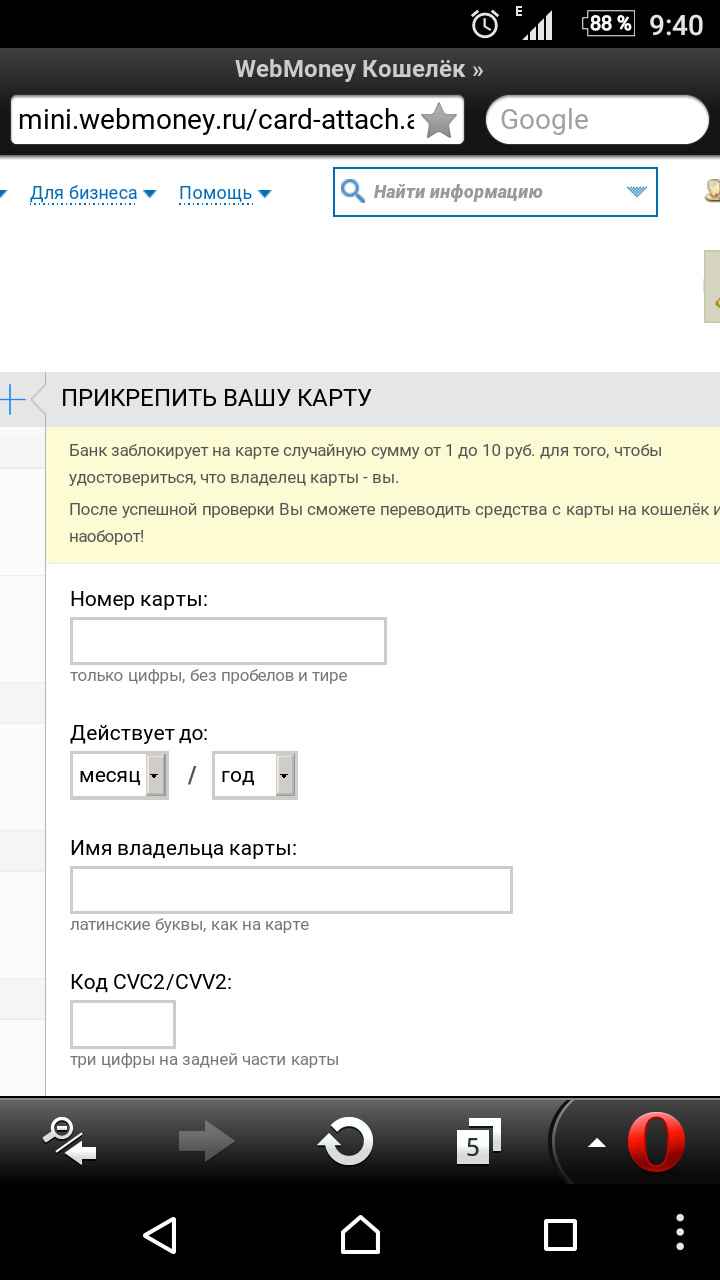
Task: Reload the page with refresh icon
Action: pos(345,1141)
